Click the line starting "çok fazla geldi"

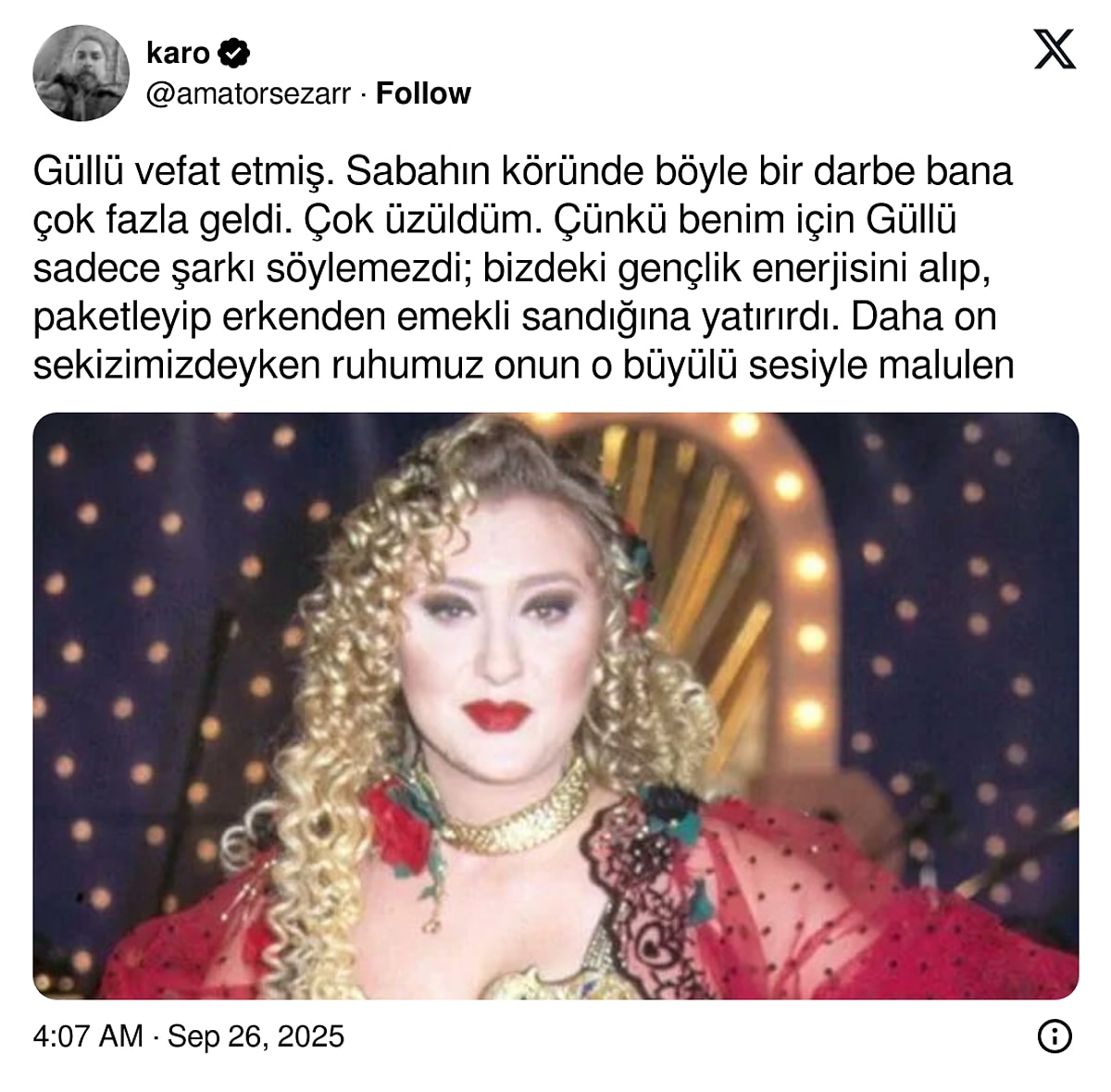(x=495, y=220)
